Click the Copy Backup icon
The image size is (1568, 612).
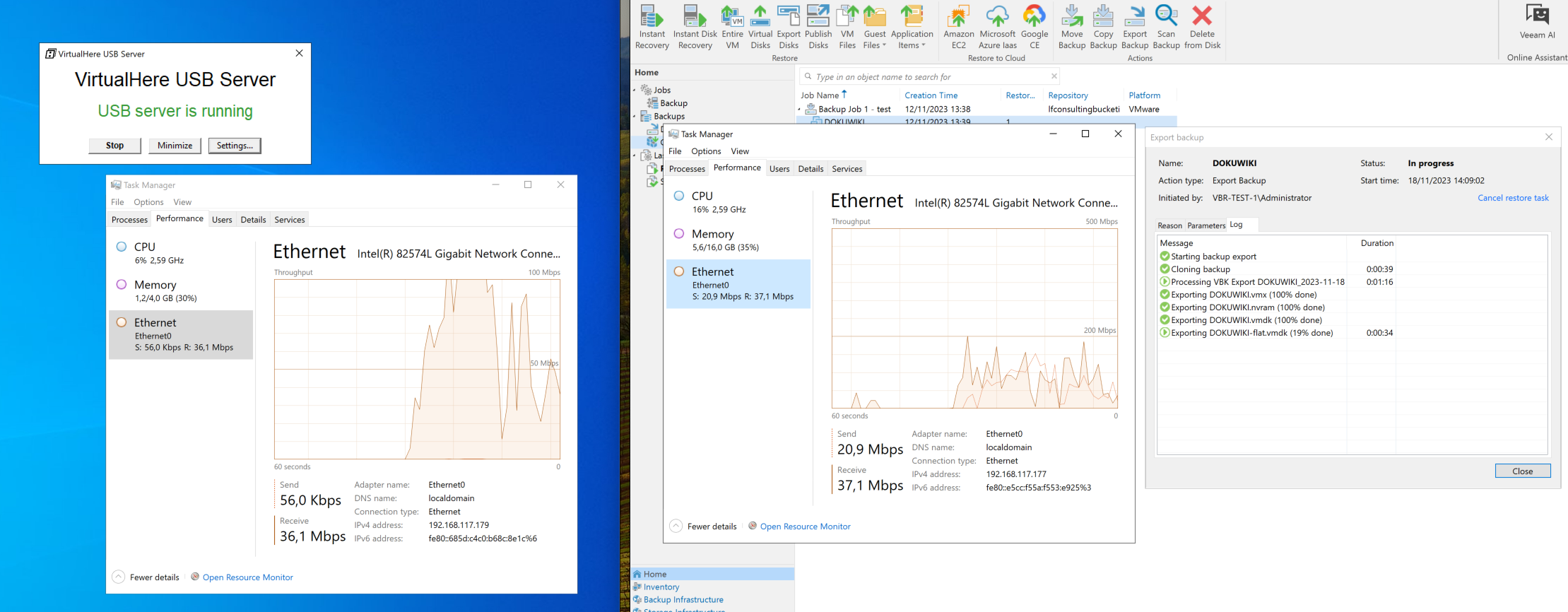[1103, 27]
